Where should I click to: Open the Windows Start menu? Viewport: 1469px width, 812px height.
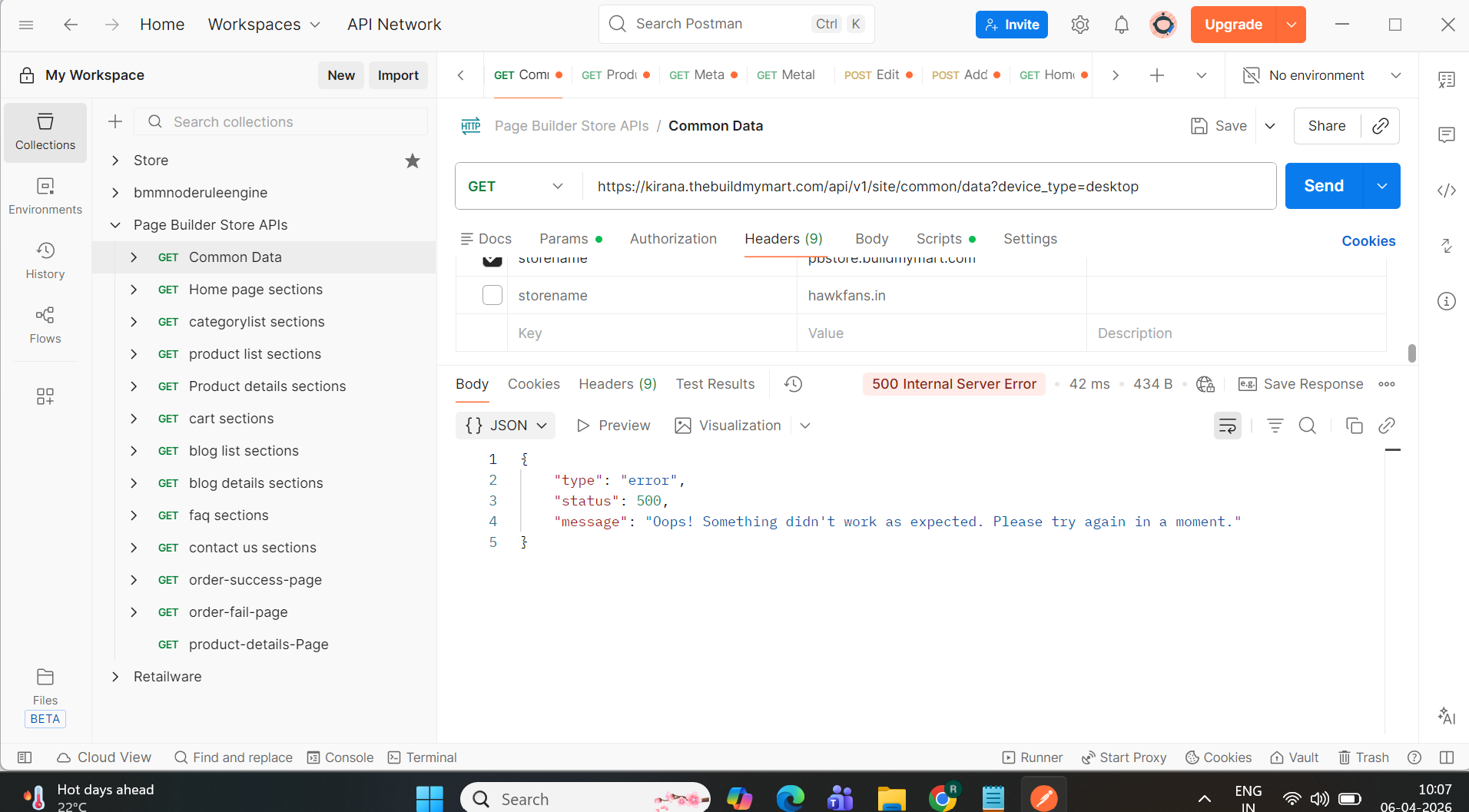[x=429, y=799]
